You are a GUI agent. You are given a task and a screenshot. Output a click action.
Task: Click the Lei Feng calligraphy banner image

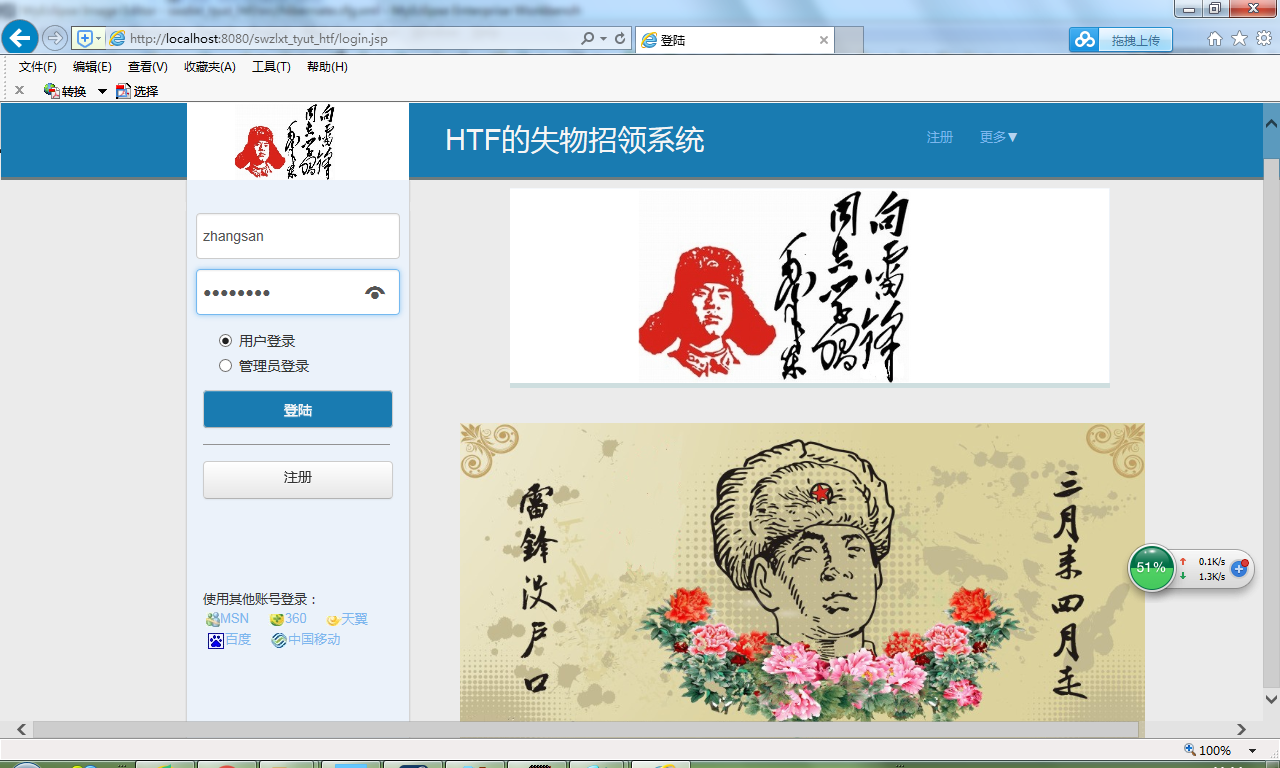(810, 286)
